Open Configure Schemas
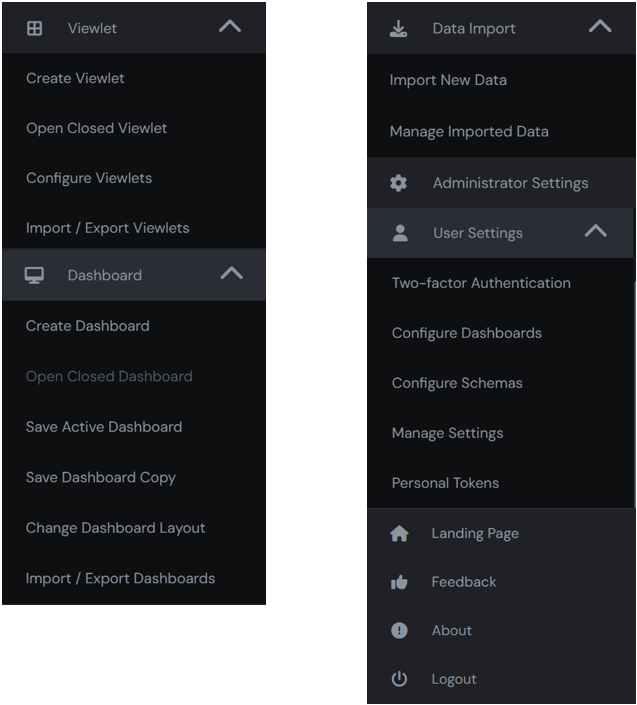Screen dimensions: 637x705 pos(457,383)
